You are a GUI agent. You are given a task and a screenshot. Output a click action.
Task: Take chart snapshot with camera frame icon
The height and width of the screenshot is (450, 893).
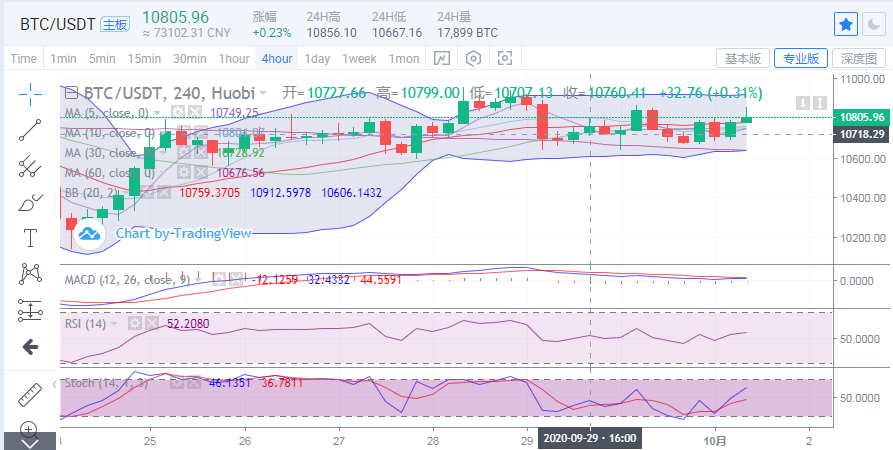coord(505,58)
